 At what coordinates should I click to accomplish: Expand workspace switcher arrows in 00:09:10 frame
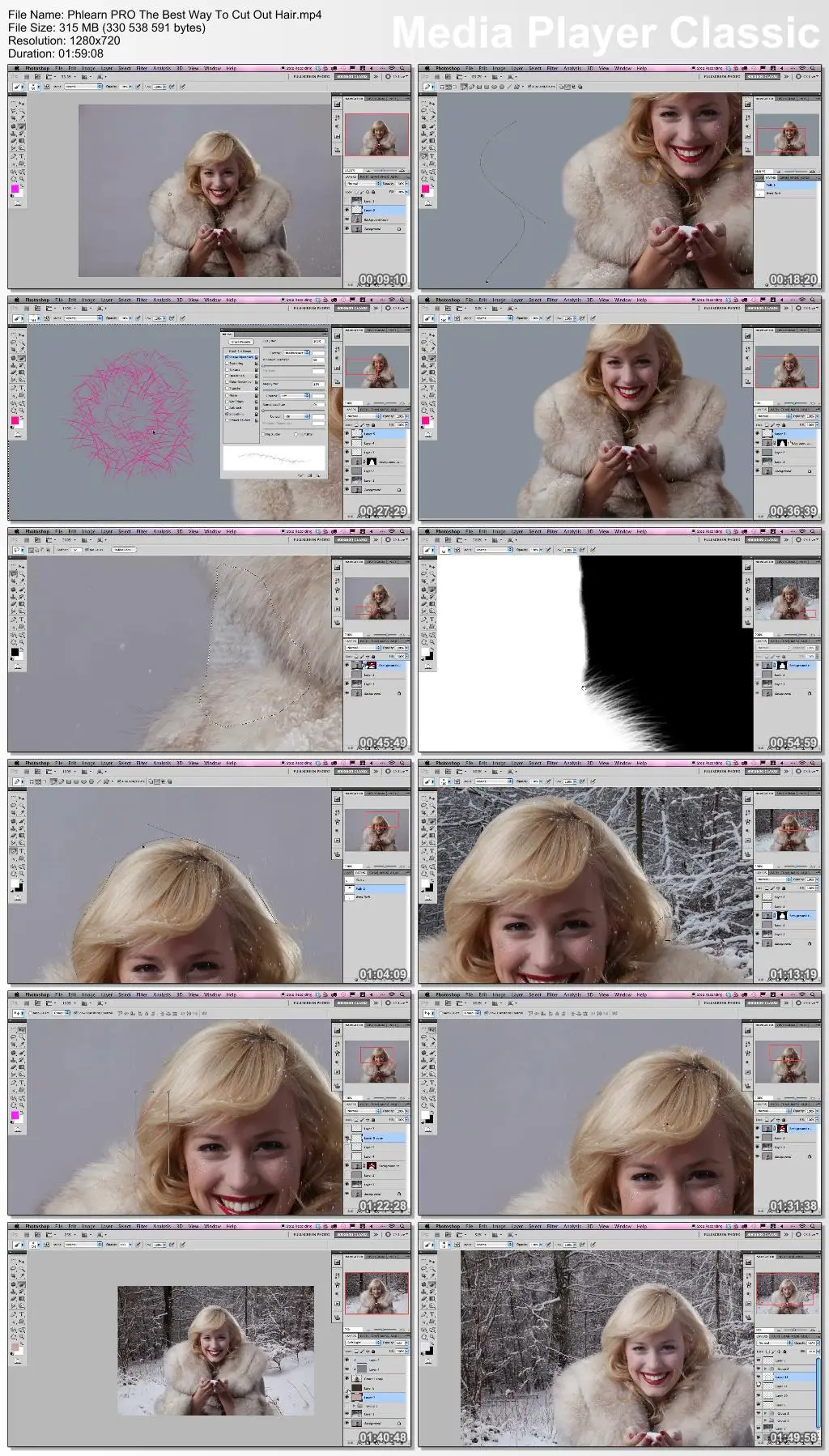376,77
